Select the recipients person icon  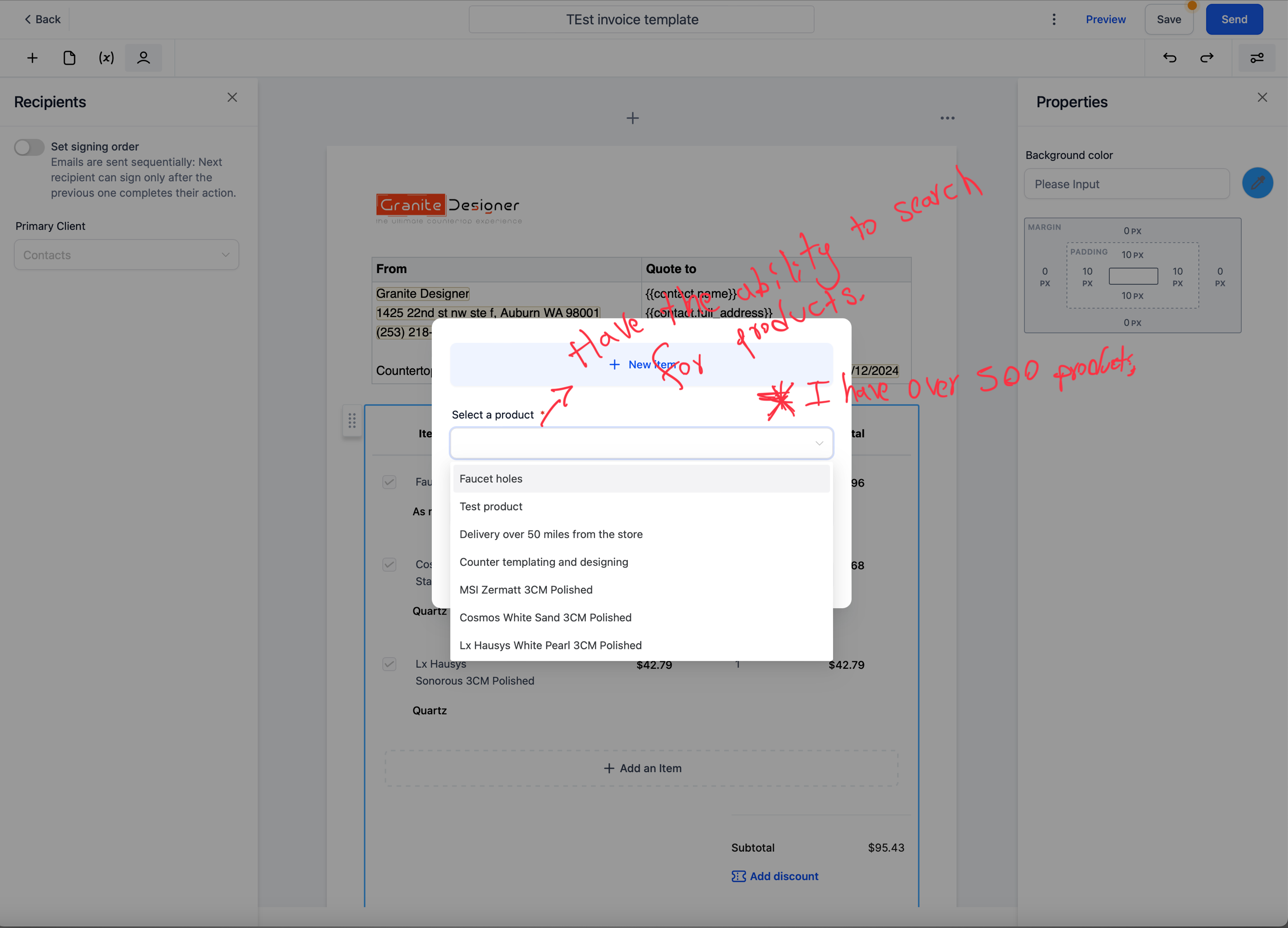143,58
